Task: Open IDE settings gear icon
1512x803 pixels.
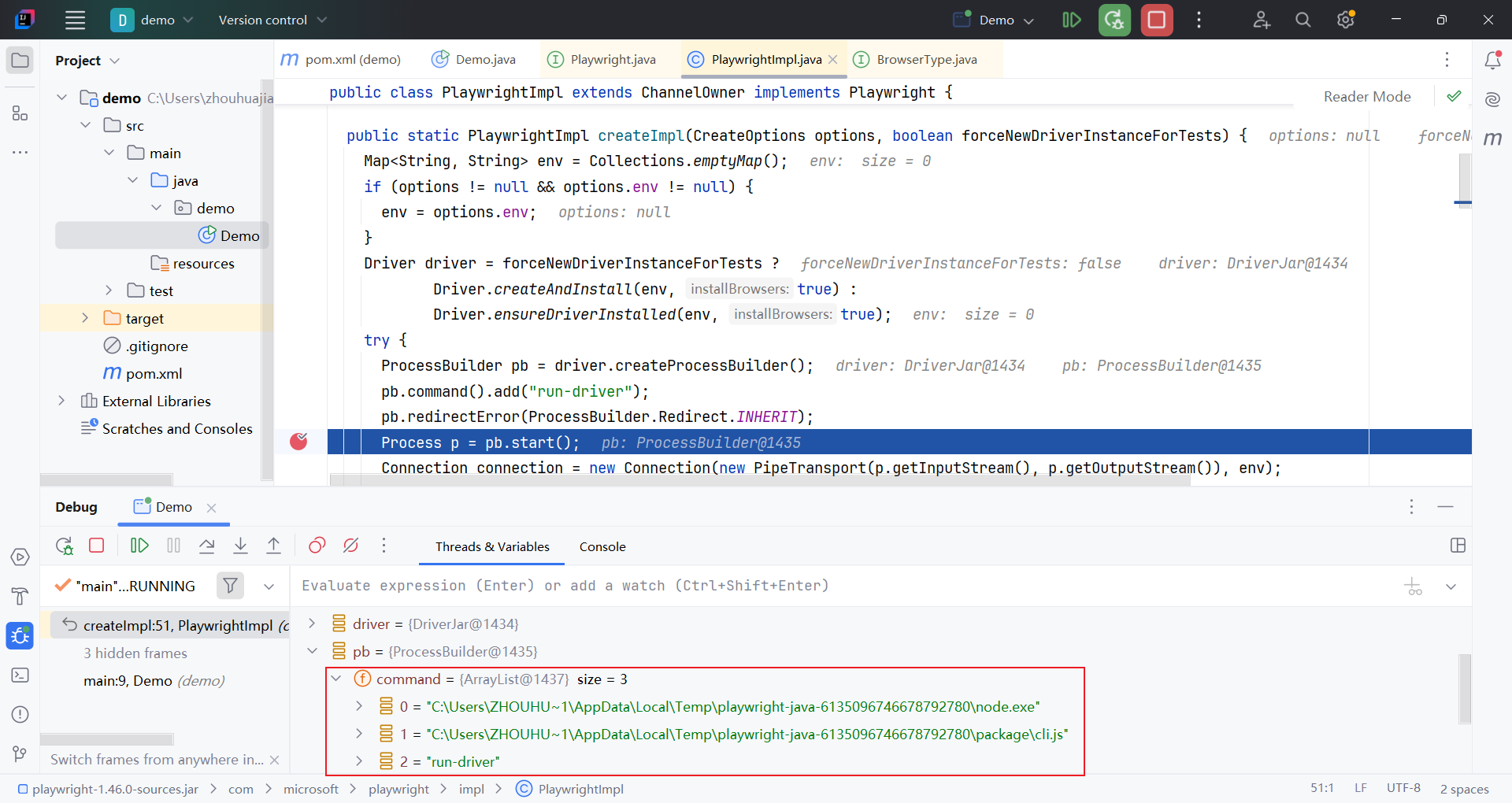Action: tap(1346, 20)
